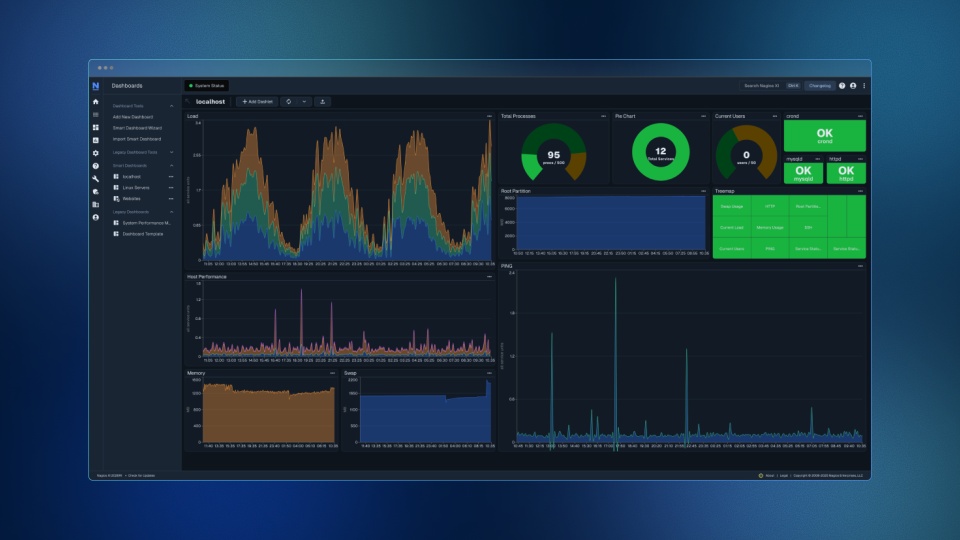
Task: Open options menu of the Memory dashlet
Action: pos(332,373)
